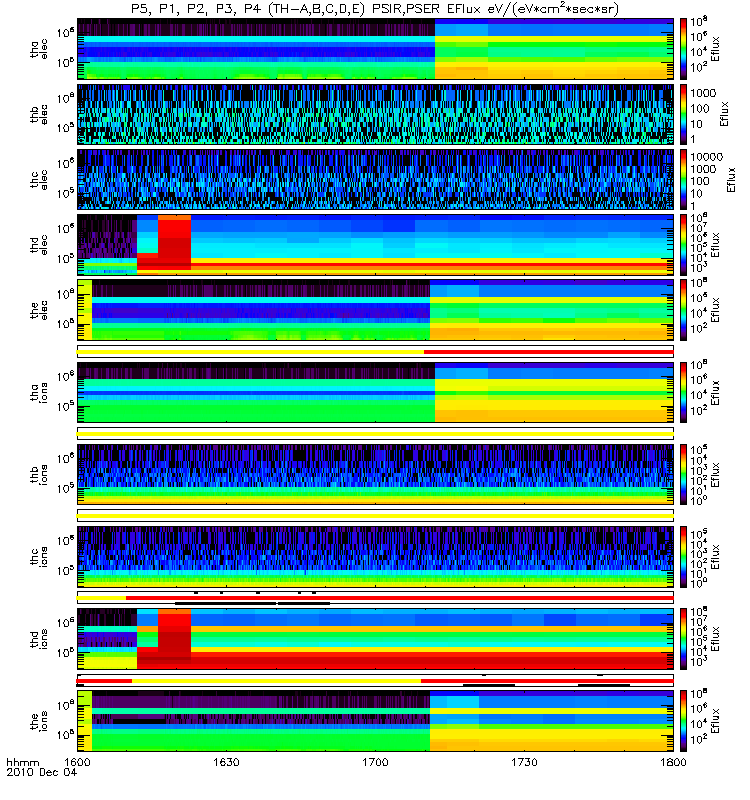Click the 1700 time axis label
The height and width of the screenshot is (800, 750).
point(376,762)
